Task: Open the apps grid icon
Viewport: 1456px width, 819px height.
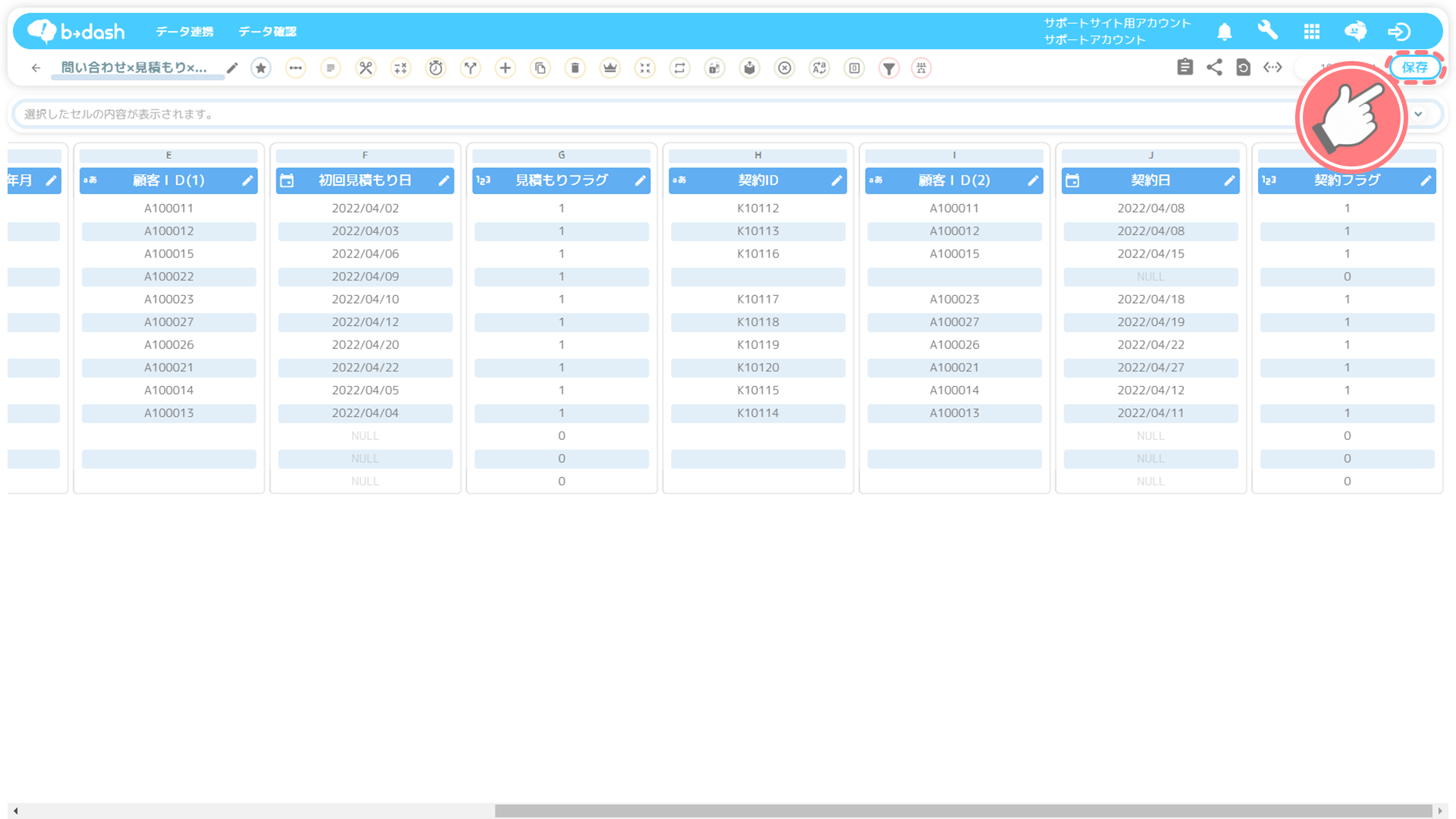Action: 1312,32
